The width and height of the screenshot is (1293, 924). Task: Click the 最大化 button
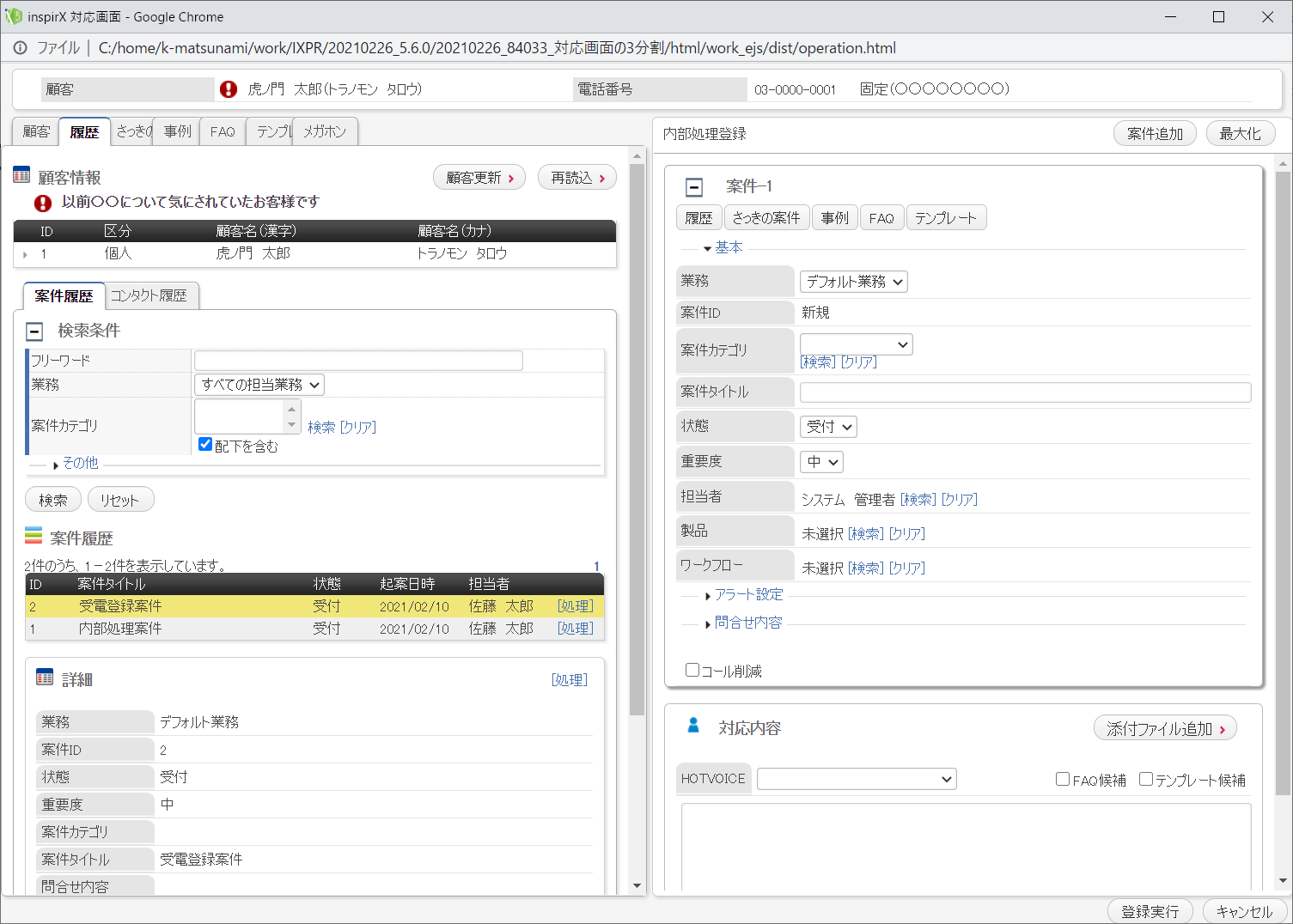(x=1241, y=134)
